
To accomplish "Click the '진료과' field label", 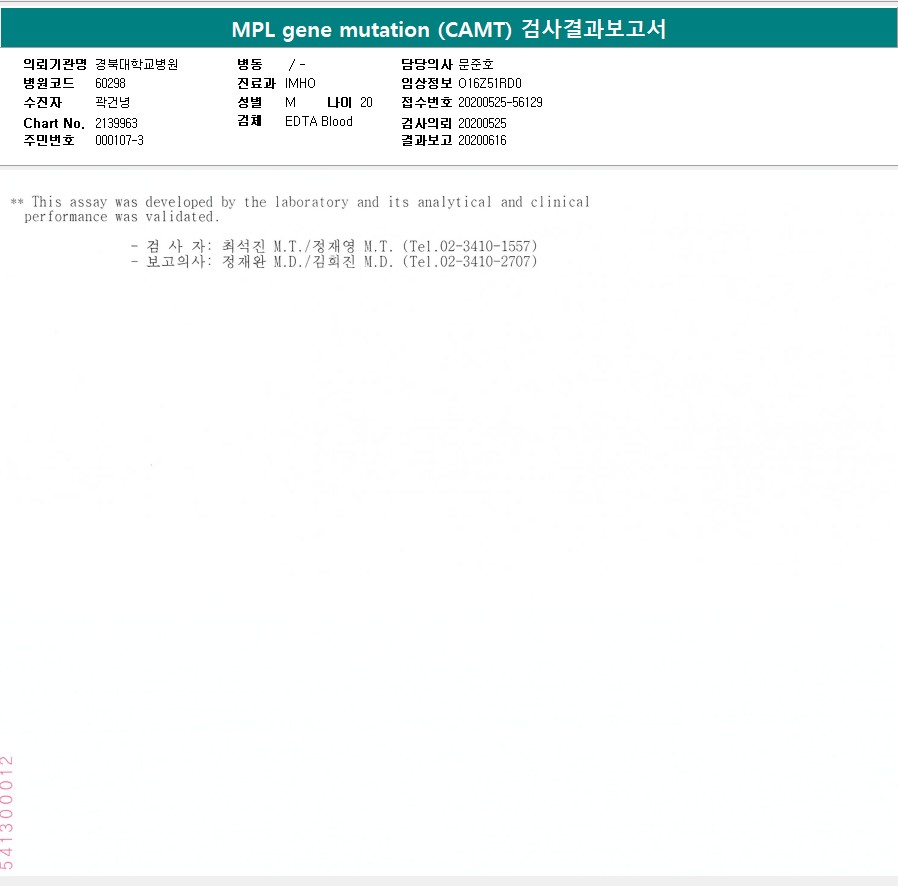I will coord(256,83).
